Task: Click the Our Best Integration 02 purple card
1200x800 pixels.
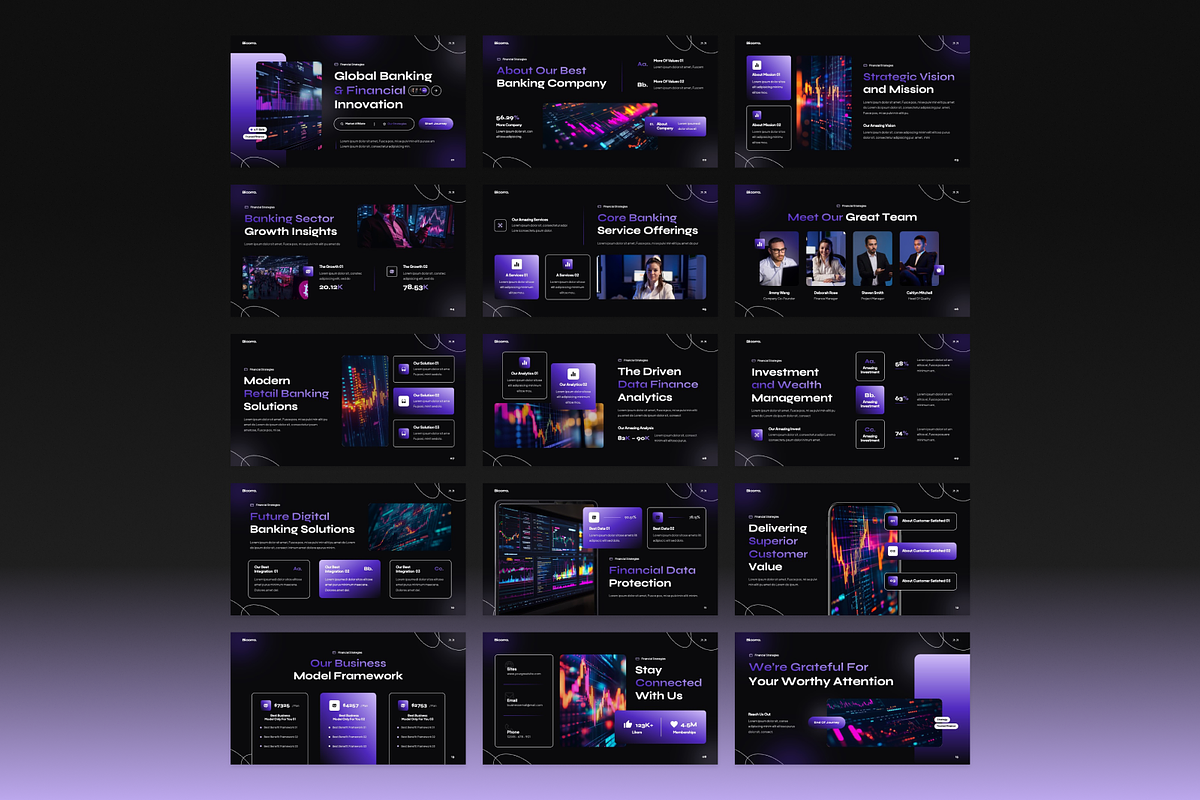Action: (350, 579)
